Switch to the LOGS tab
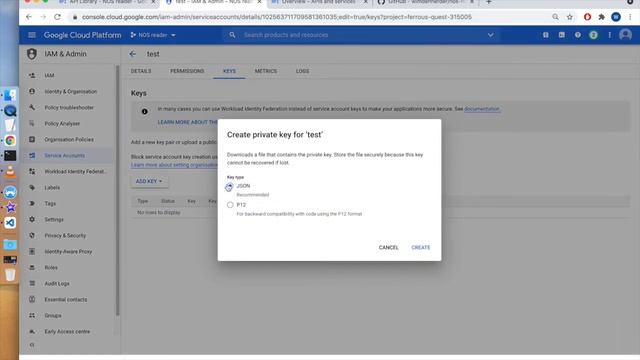Image resolution: width=640 pixels, height=360 pixels. point(302,71)
